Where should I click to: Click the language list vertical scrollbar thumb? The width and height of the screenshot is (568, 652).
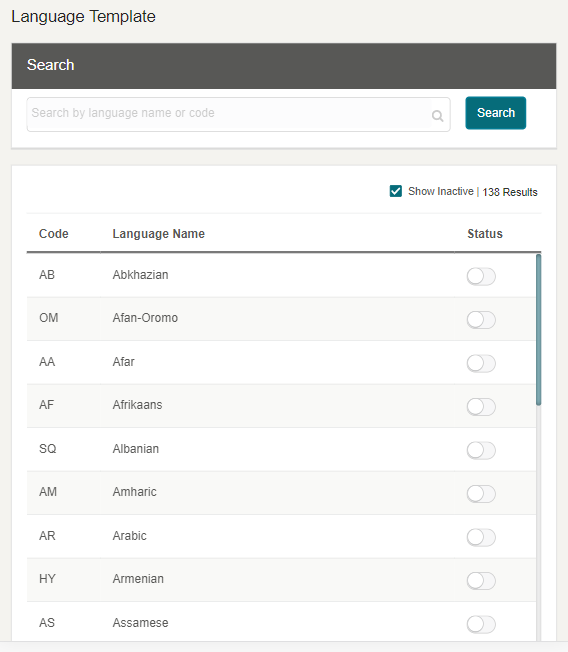point(538,330)
